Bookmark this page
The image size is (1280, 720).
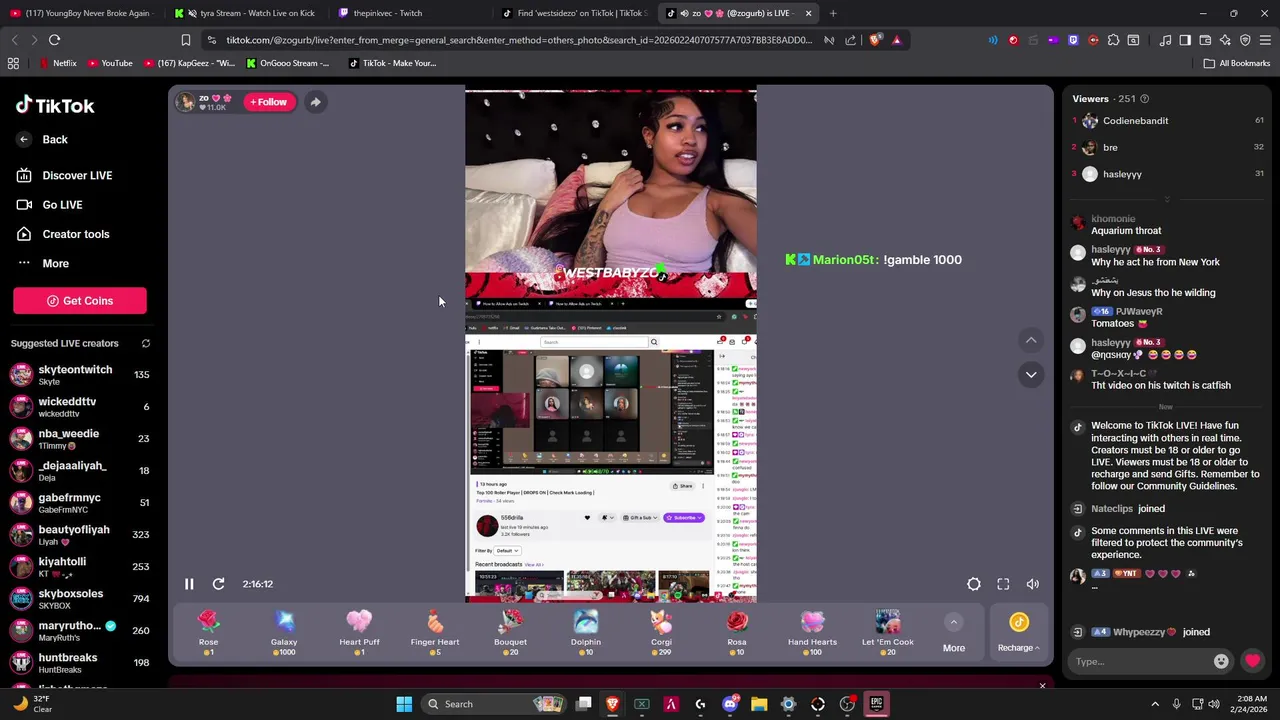[x=185, y=40]
